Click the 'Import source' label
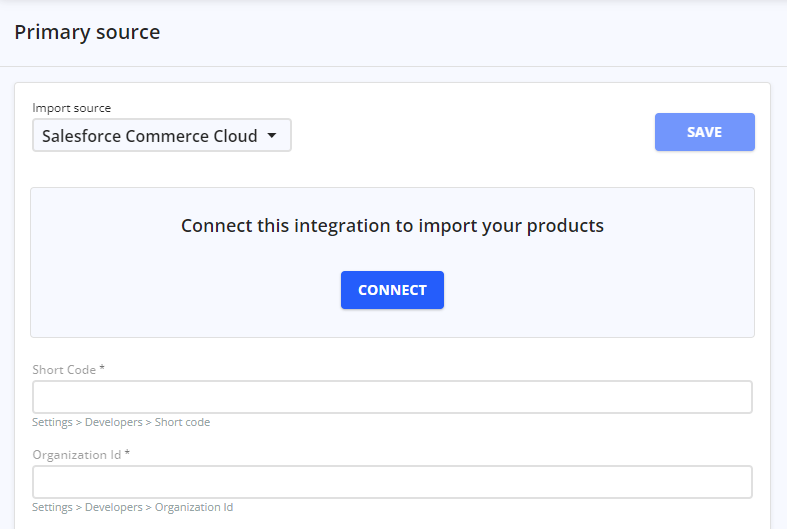Image resolution: width=787 pixels, height=529 pixels. 71,108
